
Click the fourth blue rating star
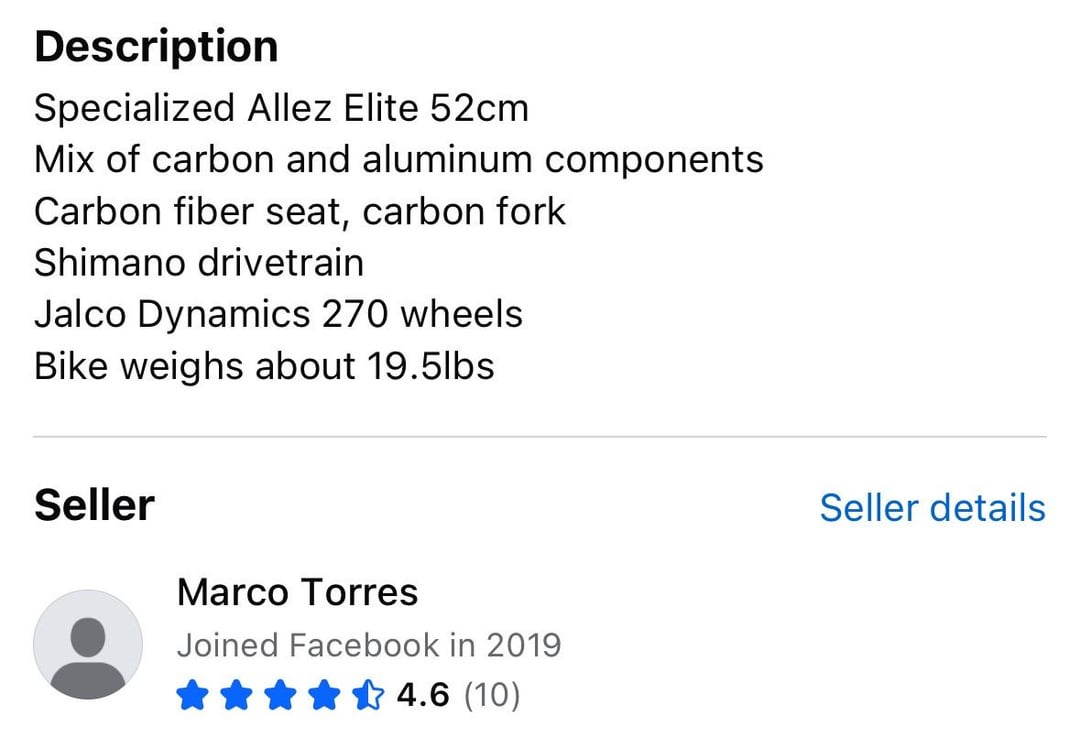pos(323,695)
